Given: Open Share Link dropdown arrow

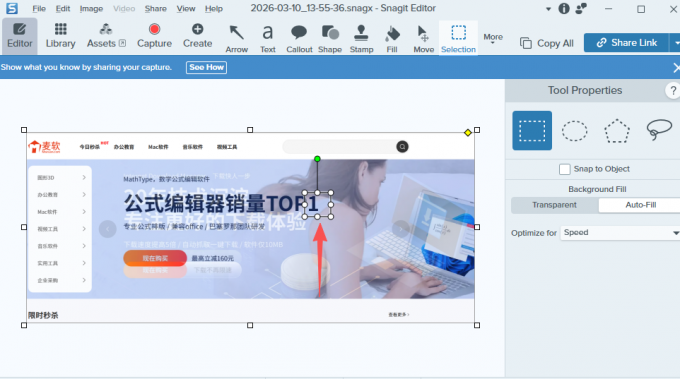Looking at the screenshot, I should pos(675,42).
